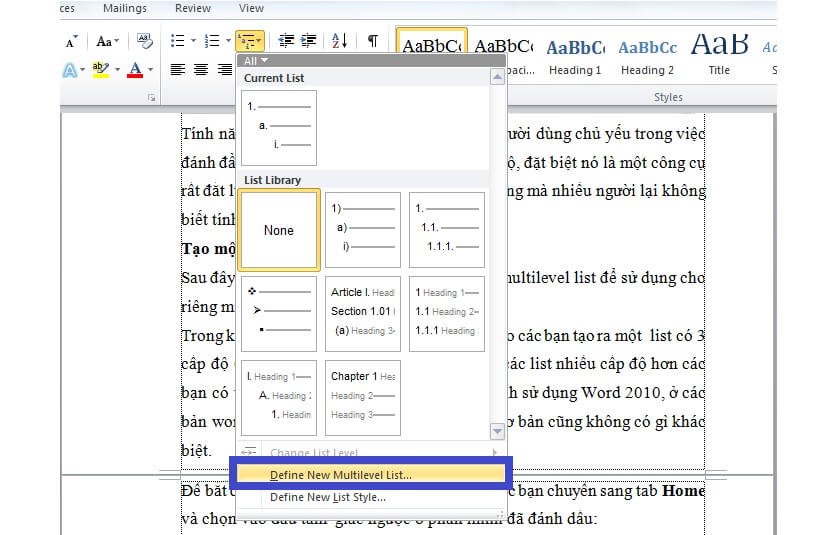Open the View ribbon tab
819x535 pixels.
click(251, 8)
